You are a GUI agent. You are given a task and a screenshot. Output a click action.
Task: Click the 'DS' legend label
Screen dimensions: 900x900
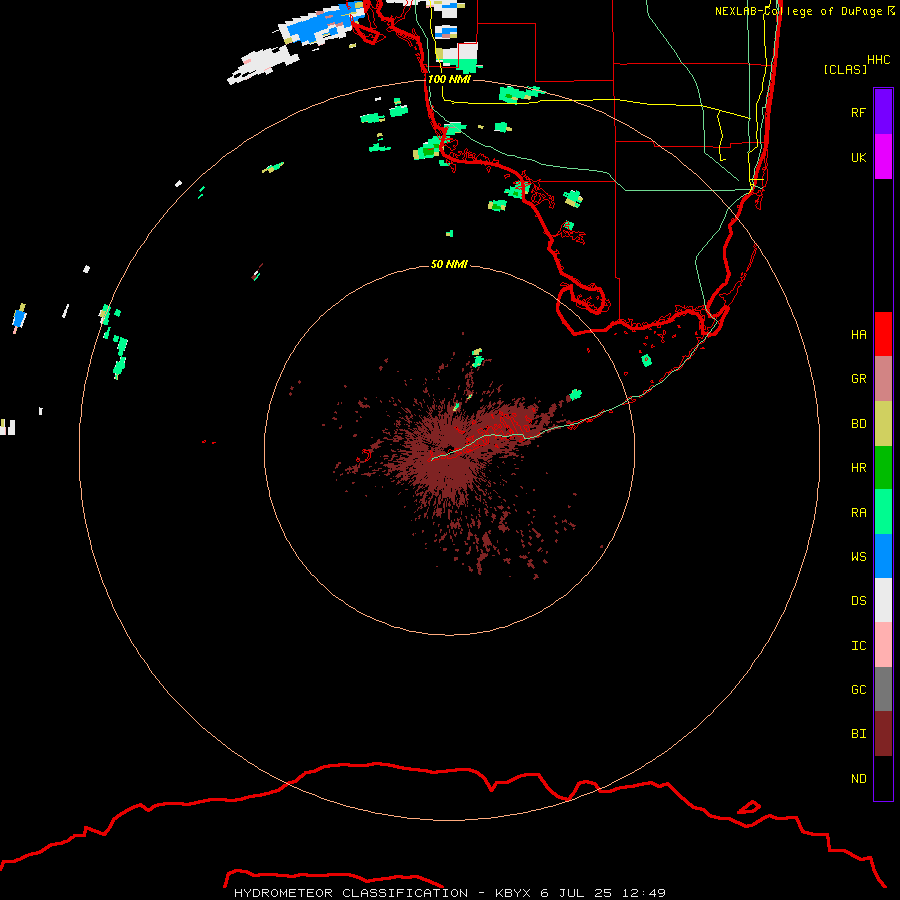[x=858, y=601]
